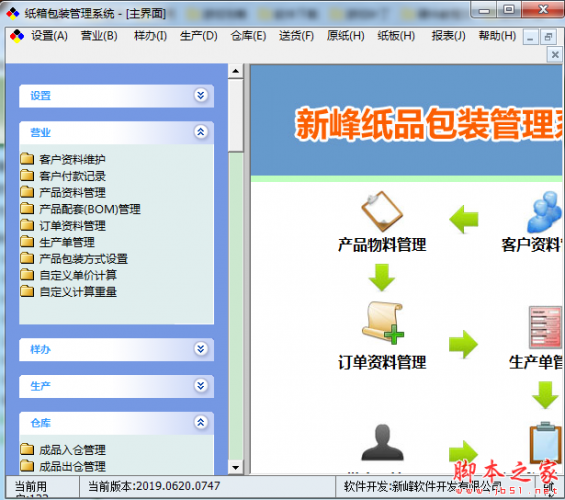Open 成品出仓管理 in the 仓库 list
This screenshot has height=500, width=565.
pyautogui.click(x=72, y=466)
